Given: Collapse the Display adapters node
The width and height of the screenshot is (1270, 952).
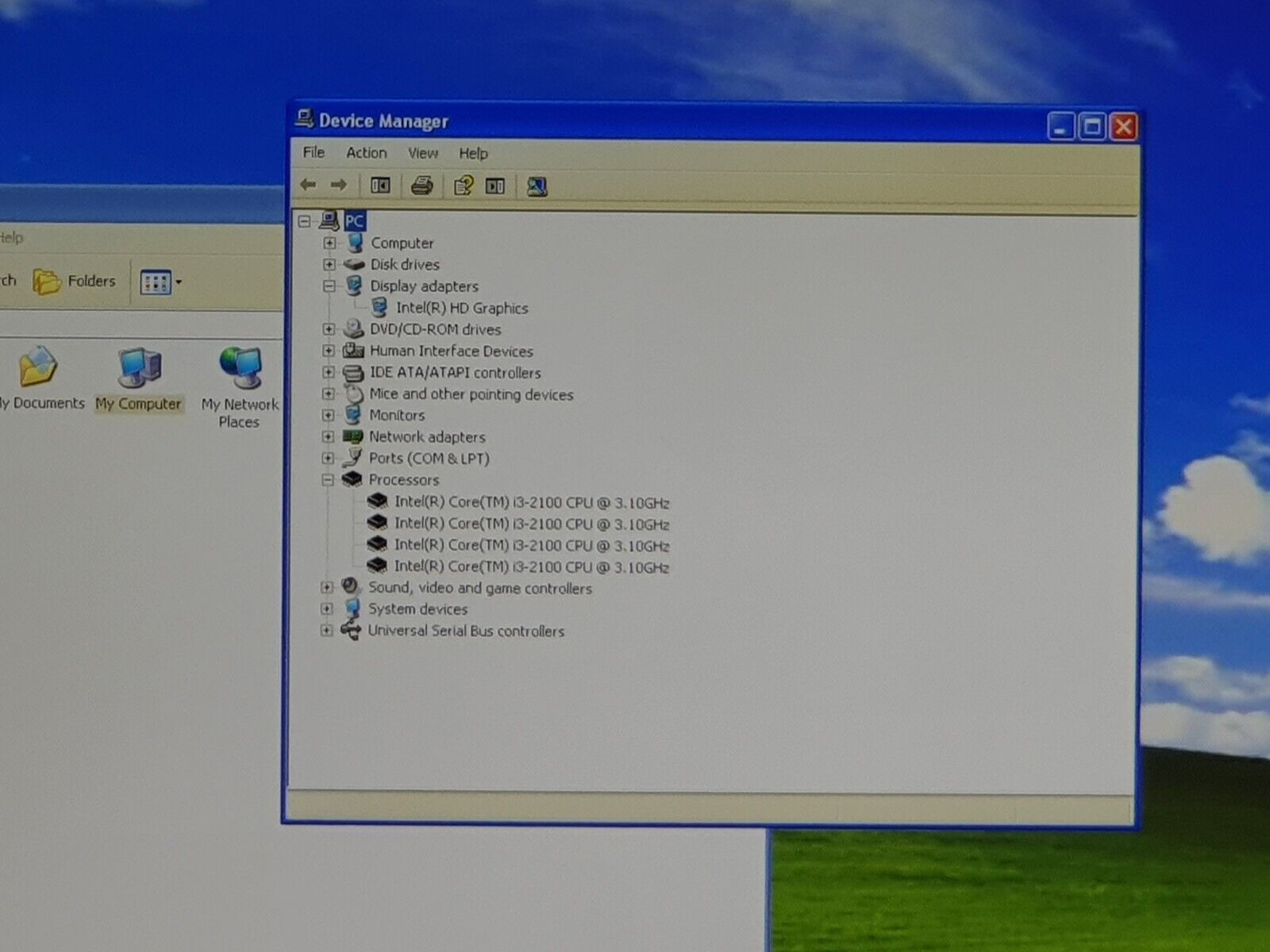Looking at the screenshot, I should (329, 286).
